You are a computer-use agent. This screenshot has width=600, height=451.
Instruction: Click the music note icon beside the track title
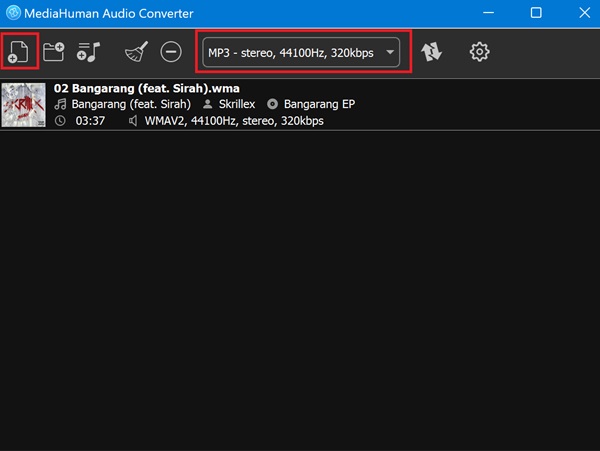pyautogui.click(x=60, y=104)
